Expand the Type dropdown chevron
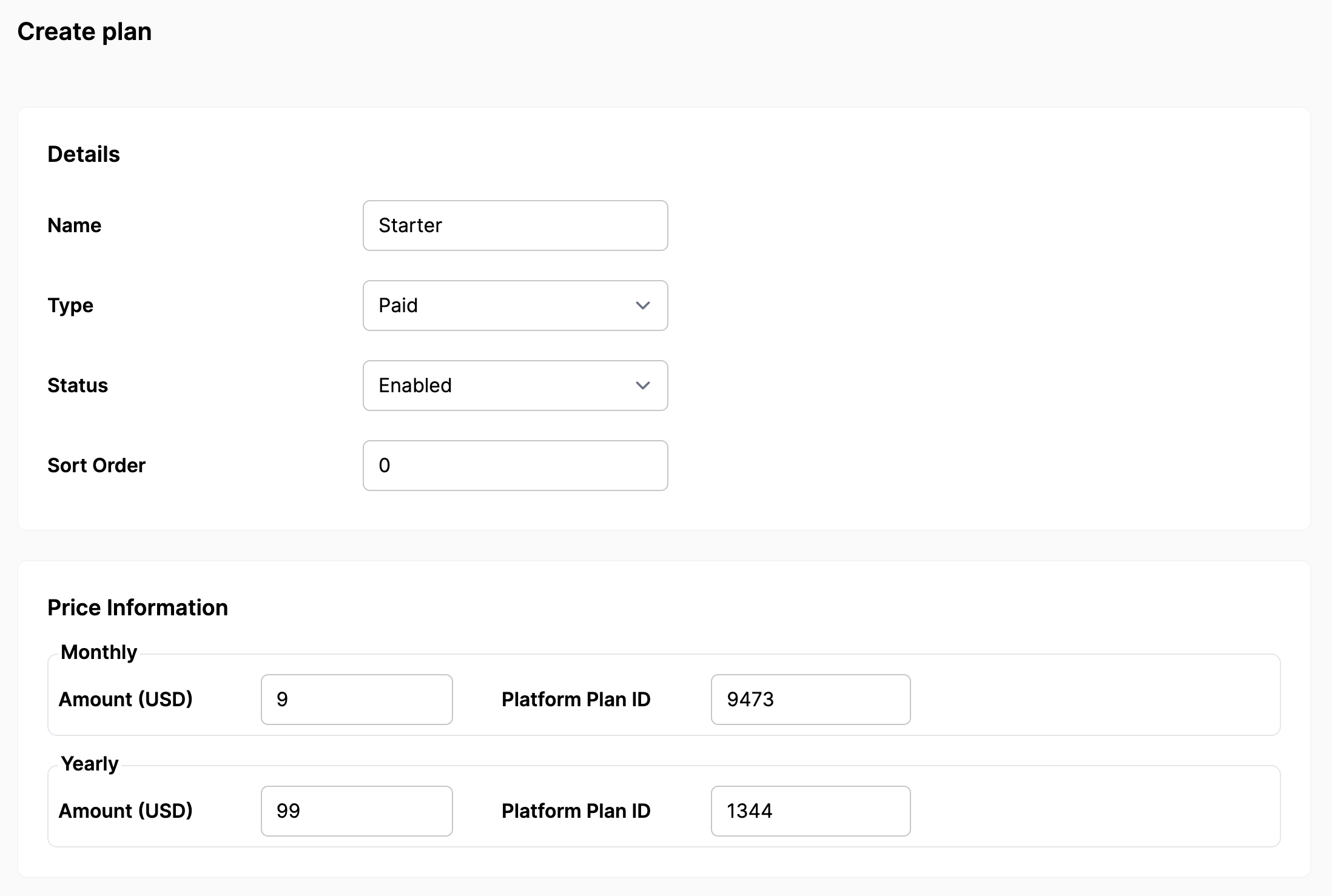 point(643,305)
